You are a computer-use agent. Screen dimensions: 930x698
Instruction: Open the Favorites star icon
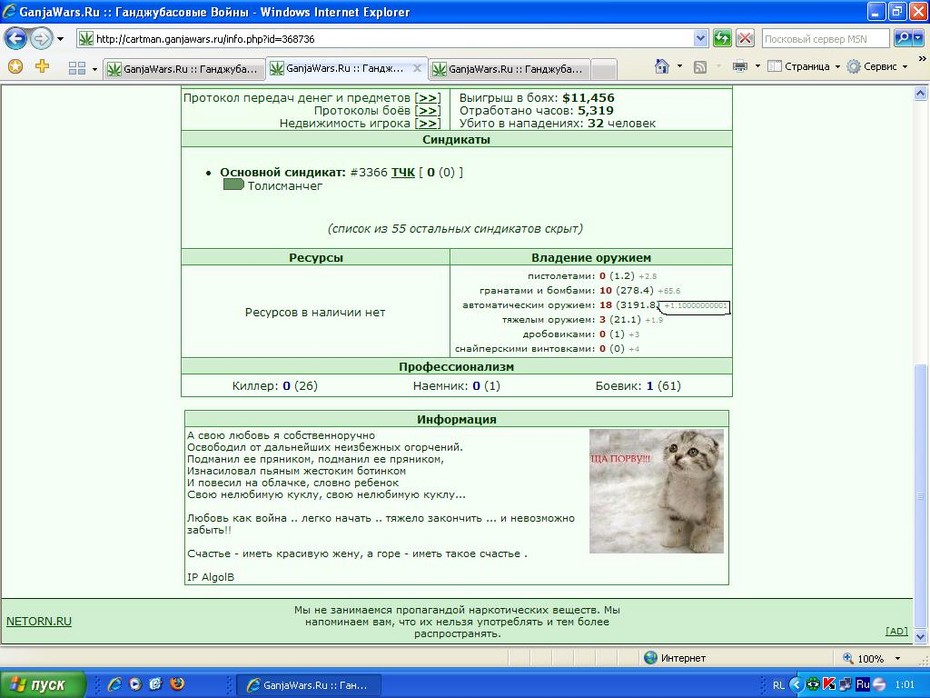(15, 66)
